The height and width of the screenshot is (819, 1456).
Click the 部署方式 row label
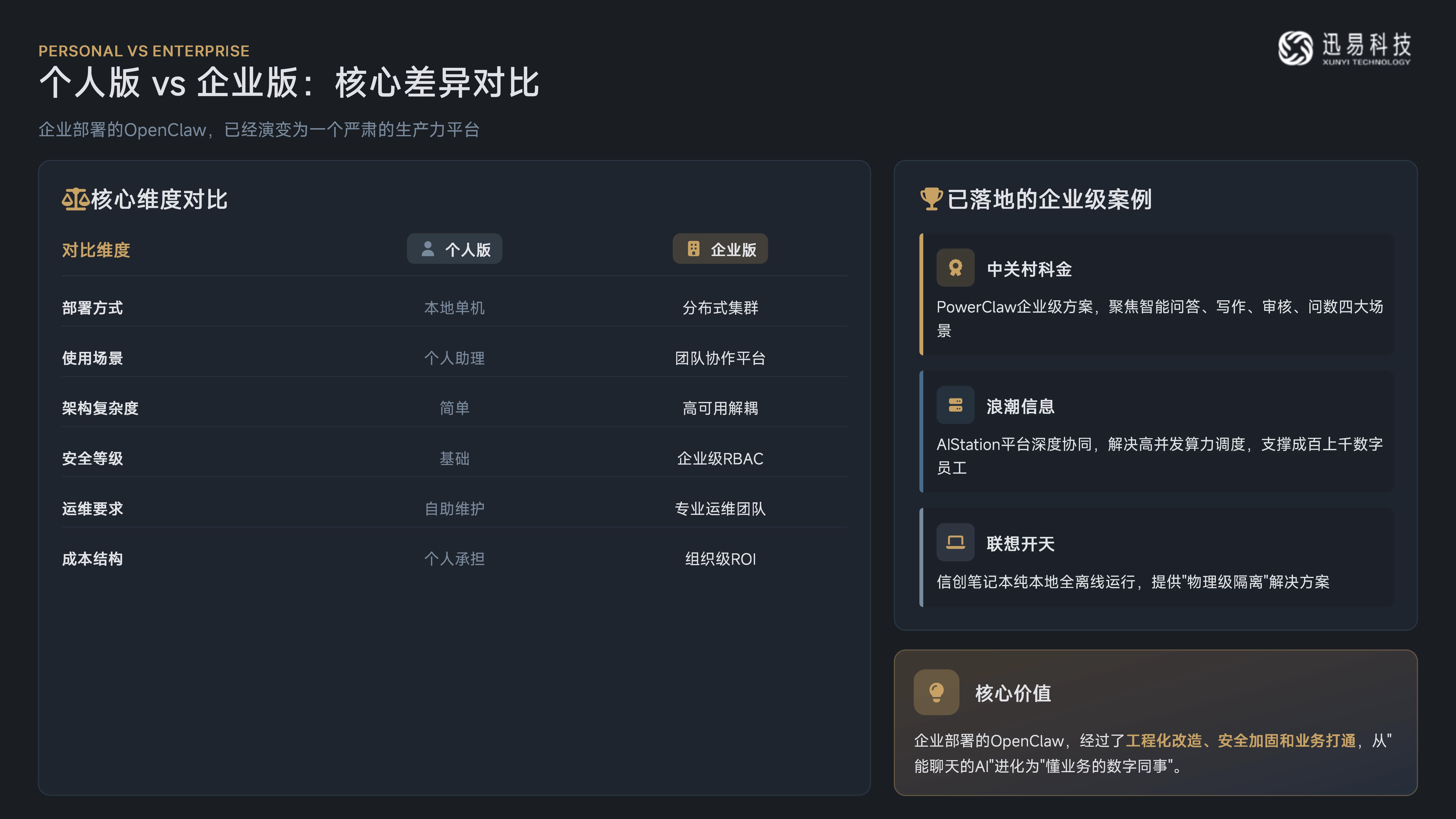click(93, 308)
